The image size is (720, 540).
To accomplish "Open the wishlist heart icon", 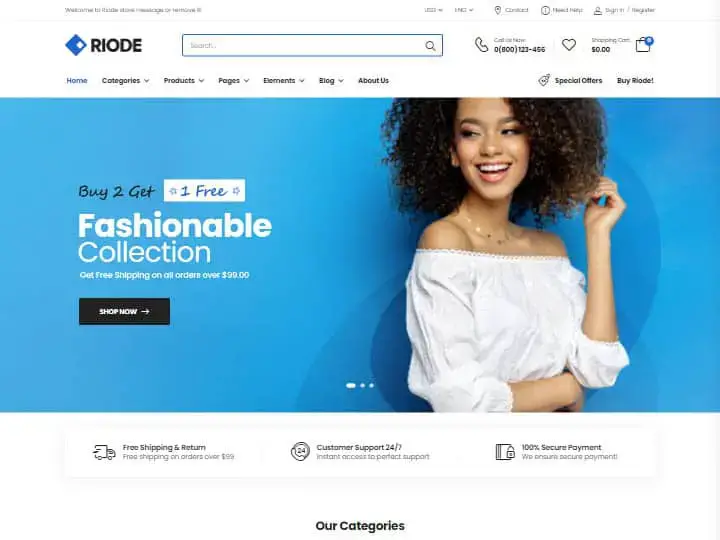I will (x=568, y=45).
